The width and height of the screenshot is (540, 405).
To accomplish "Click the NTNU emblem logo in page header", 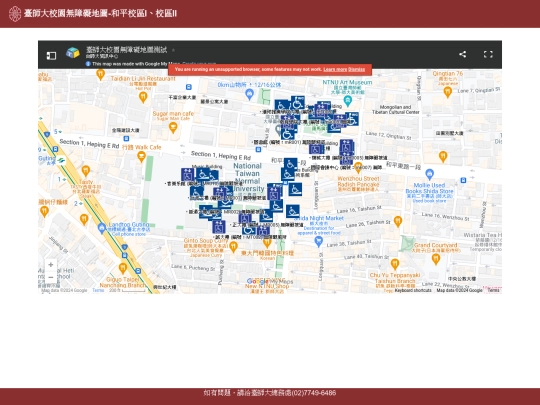I will (x=15, y=13).
